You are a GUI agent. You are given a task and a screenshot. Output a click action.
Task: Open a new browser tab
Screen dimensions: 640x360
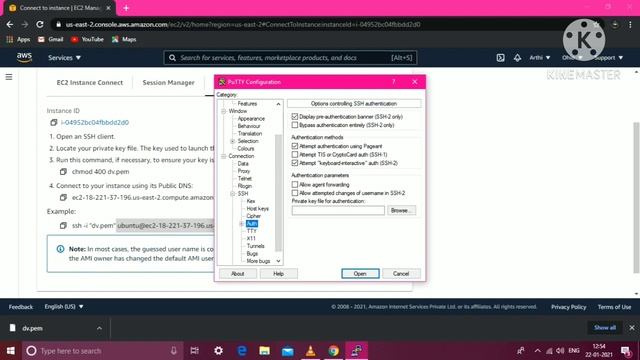click(x=126, y=8)
